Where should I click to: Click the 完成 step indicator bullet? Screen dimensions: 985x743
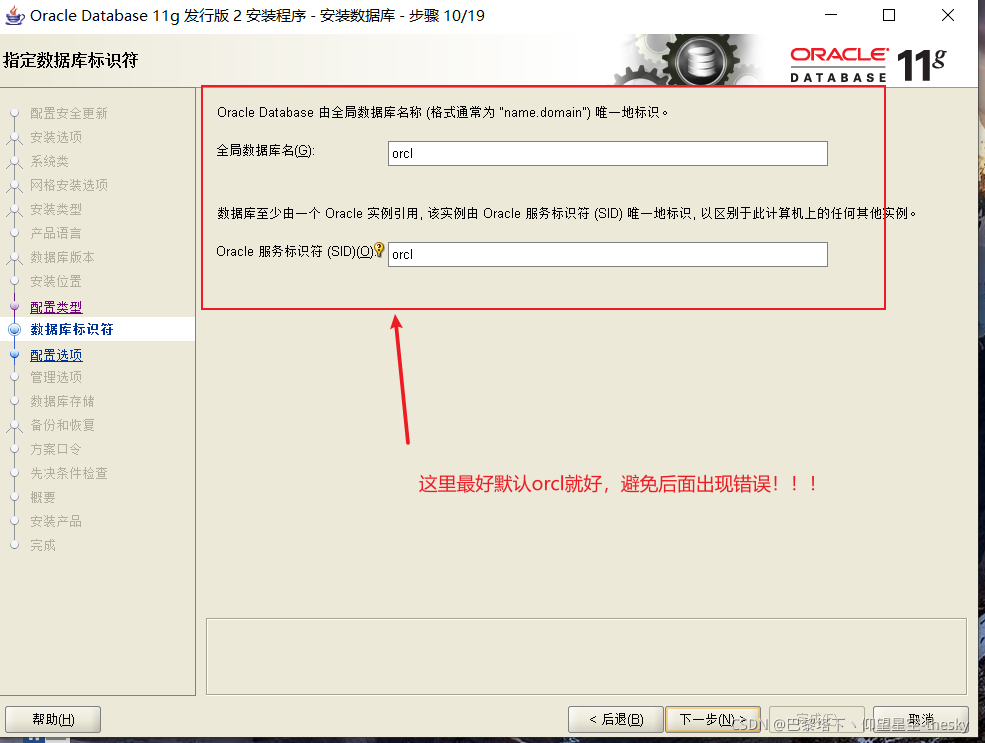12,545
